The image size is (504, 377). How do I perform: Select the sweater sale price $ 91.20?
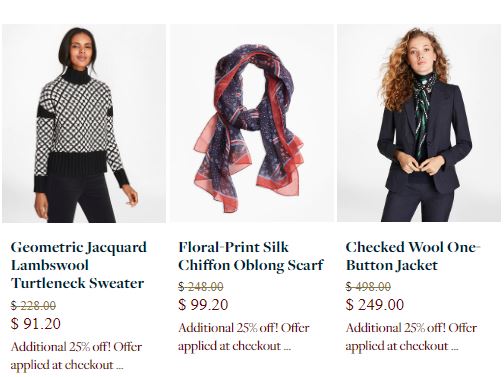(x=36, y=324)
